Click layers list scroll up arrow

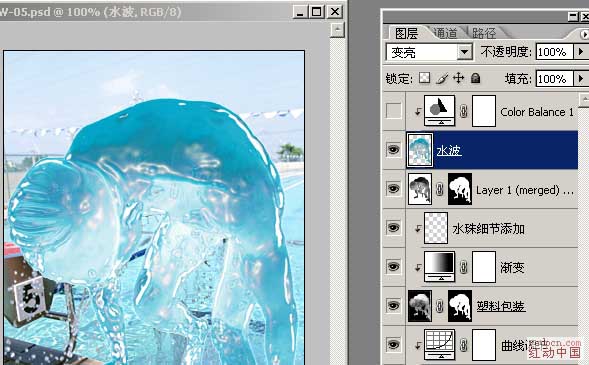pyautogui.click(x=584, y=100)
